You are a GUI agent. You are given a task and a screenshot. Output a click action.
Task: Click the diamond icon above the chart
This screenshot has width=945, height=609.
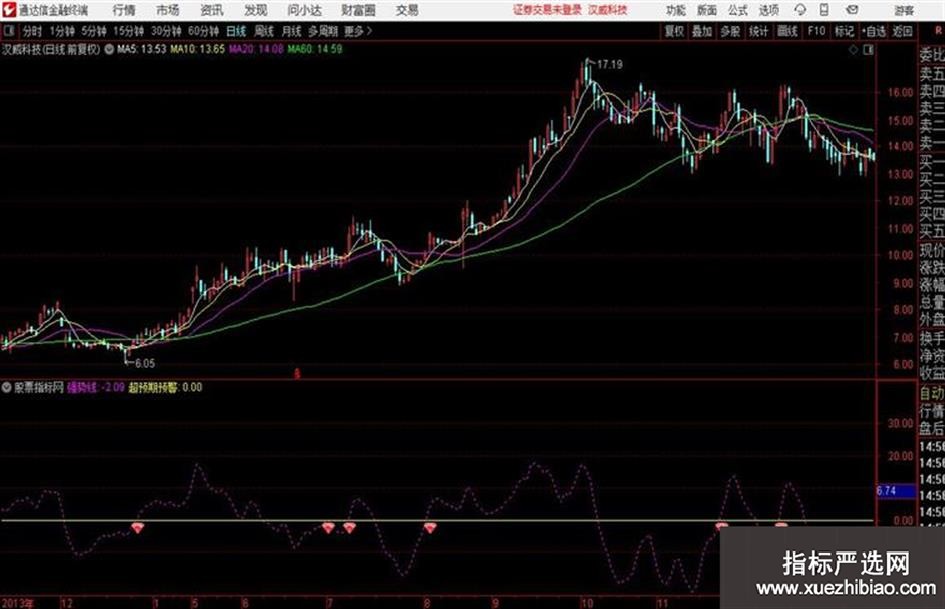point(853,50)
